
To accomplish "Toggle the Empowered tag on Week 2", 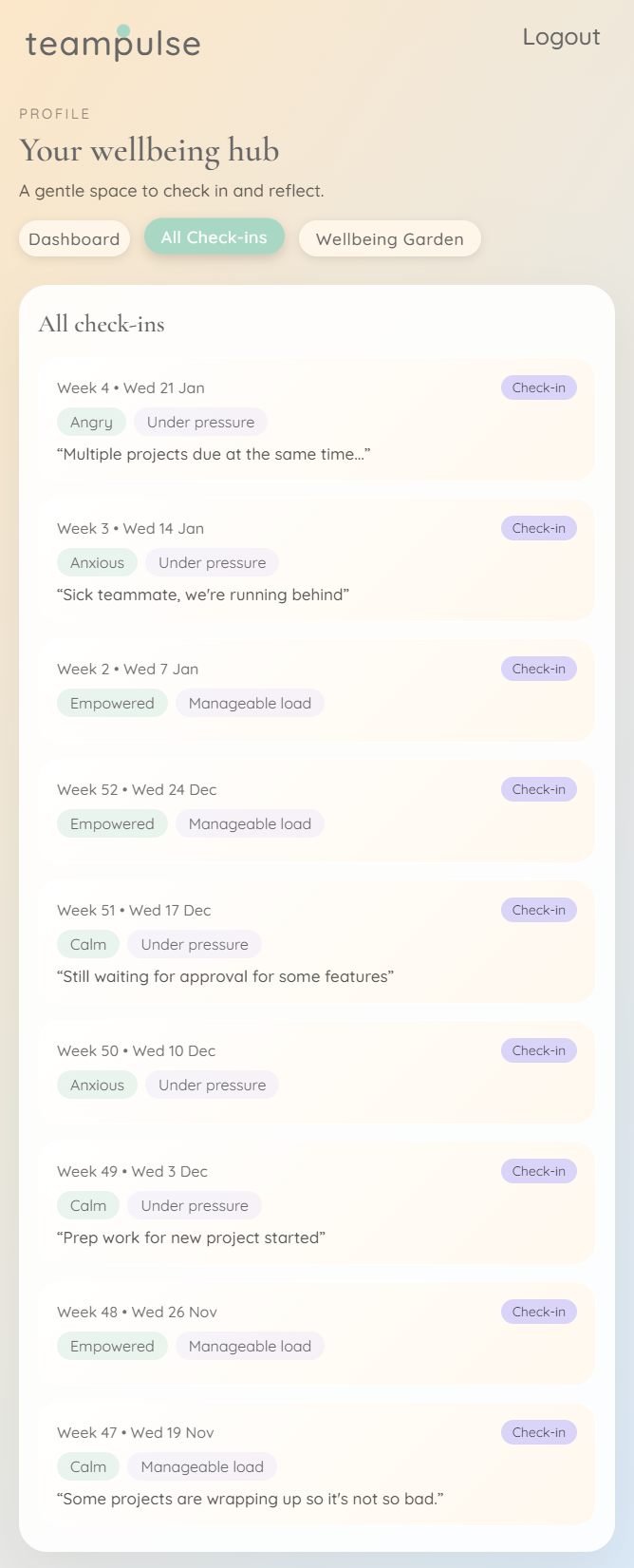I will (x=112, y=703).
